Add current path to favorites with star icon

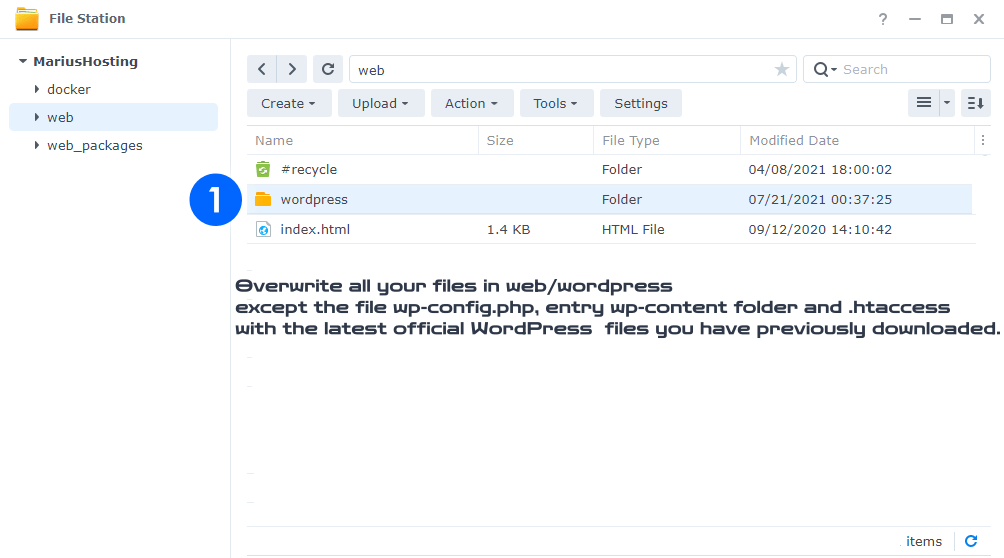point(781,69)
